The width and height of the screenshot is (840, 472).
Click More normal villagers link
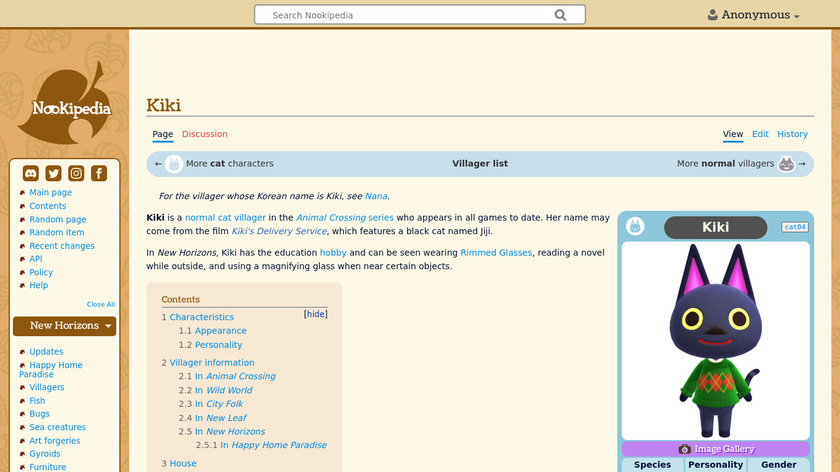(x=725, y=163)
